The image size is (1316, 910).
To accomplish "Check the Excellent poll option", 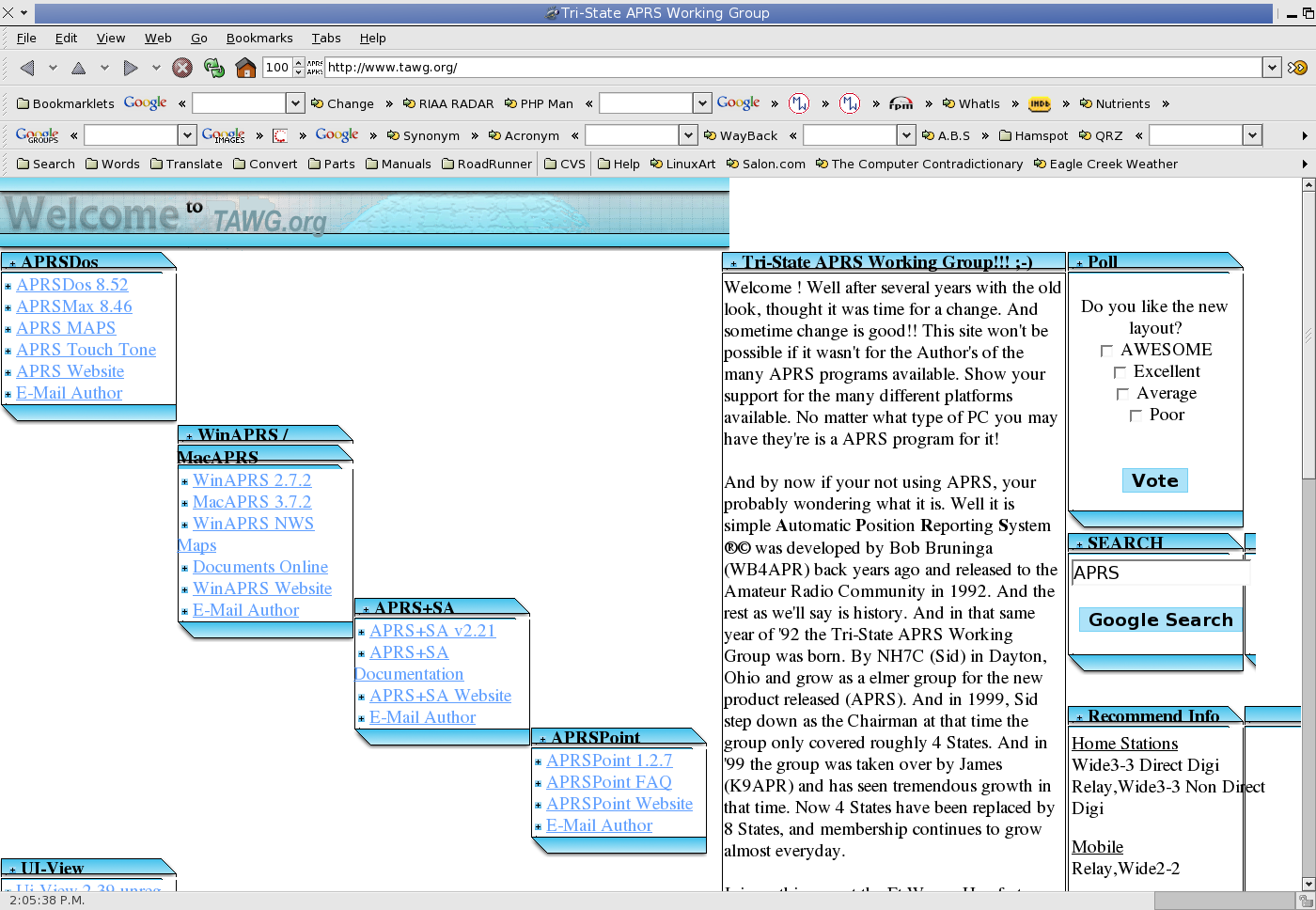I will coord(1120,372).
